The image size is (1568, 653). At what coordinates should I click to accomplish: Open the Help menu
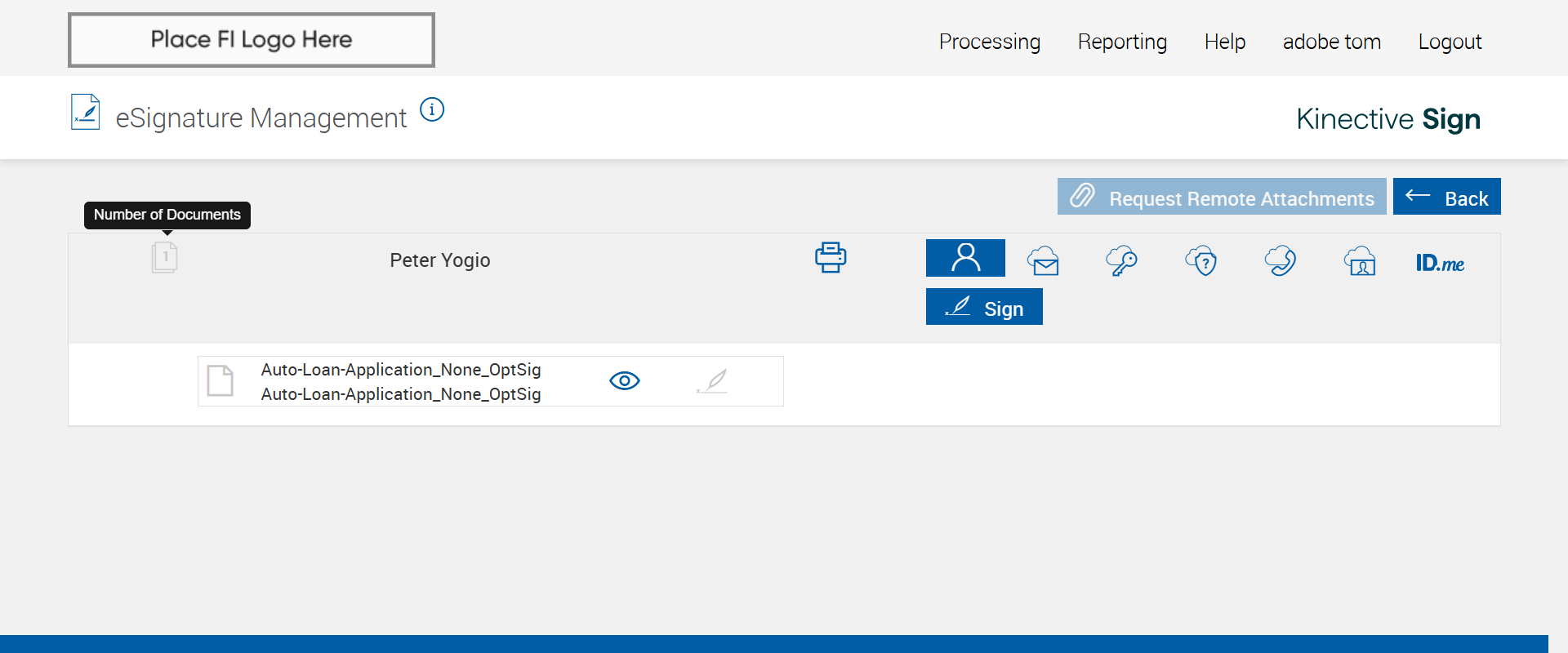point(1225,42)
